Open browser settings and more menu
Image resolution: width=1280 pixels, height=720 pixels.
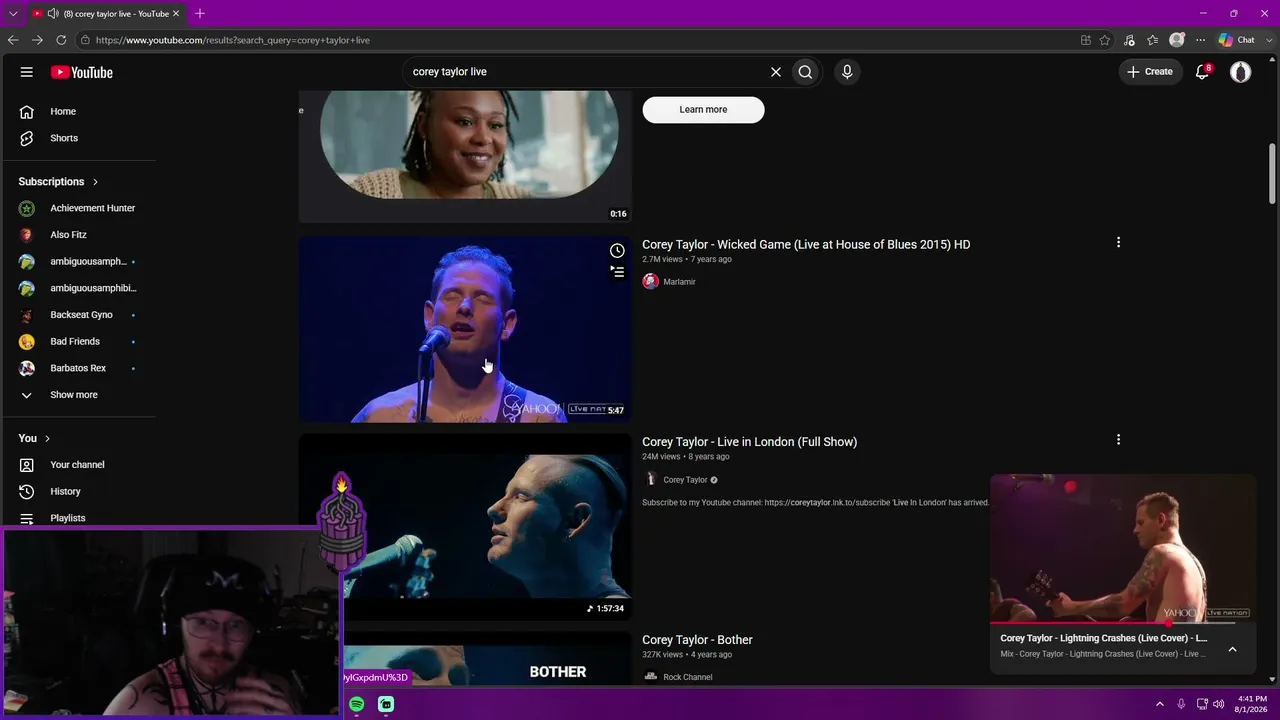(x=1200, y=40)
